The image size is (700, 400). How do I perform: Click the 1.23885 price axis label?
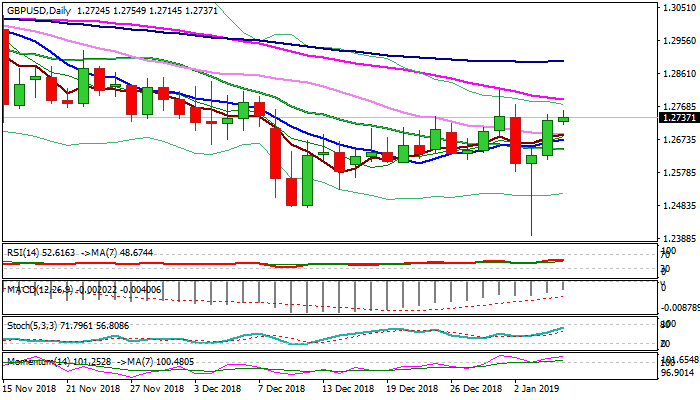pos(680,240)
